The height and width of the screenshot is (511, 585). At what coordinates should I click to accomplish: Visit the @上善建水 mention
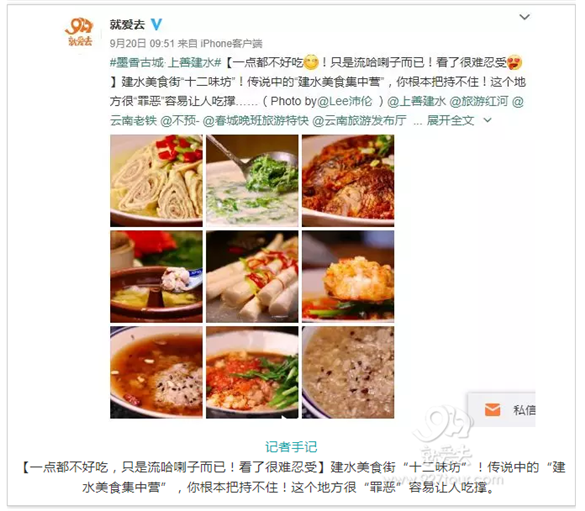point(416,101)
